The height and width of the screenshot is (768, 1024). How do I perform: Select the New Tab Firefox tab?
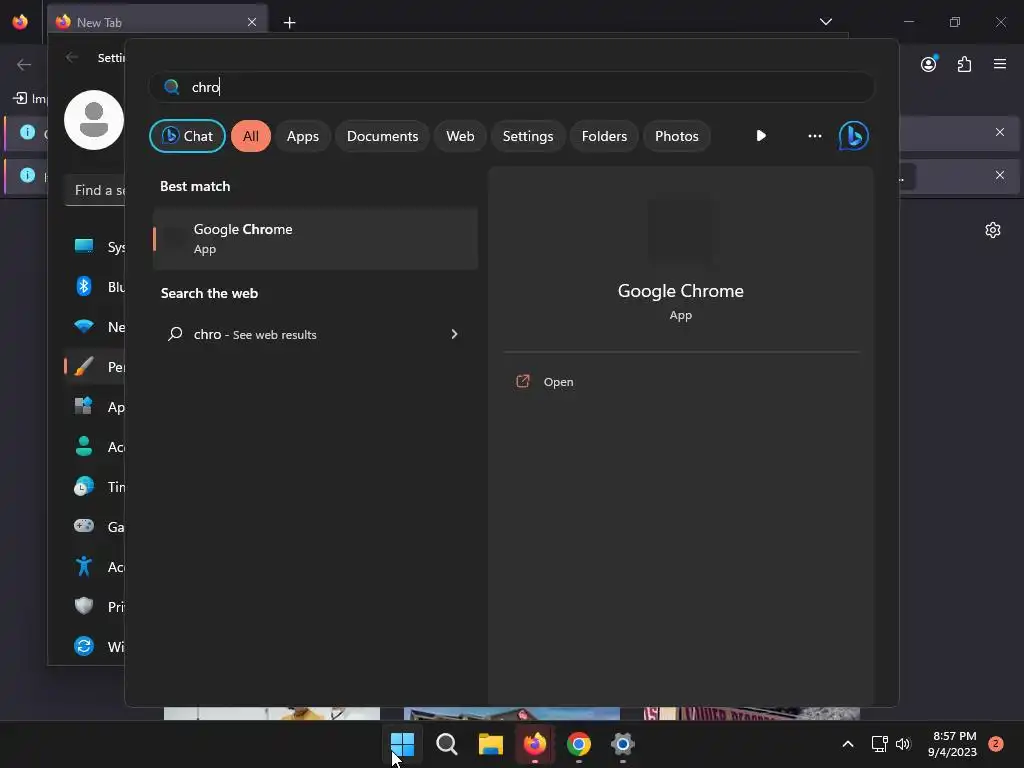tap(157, 22)
